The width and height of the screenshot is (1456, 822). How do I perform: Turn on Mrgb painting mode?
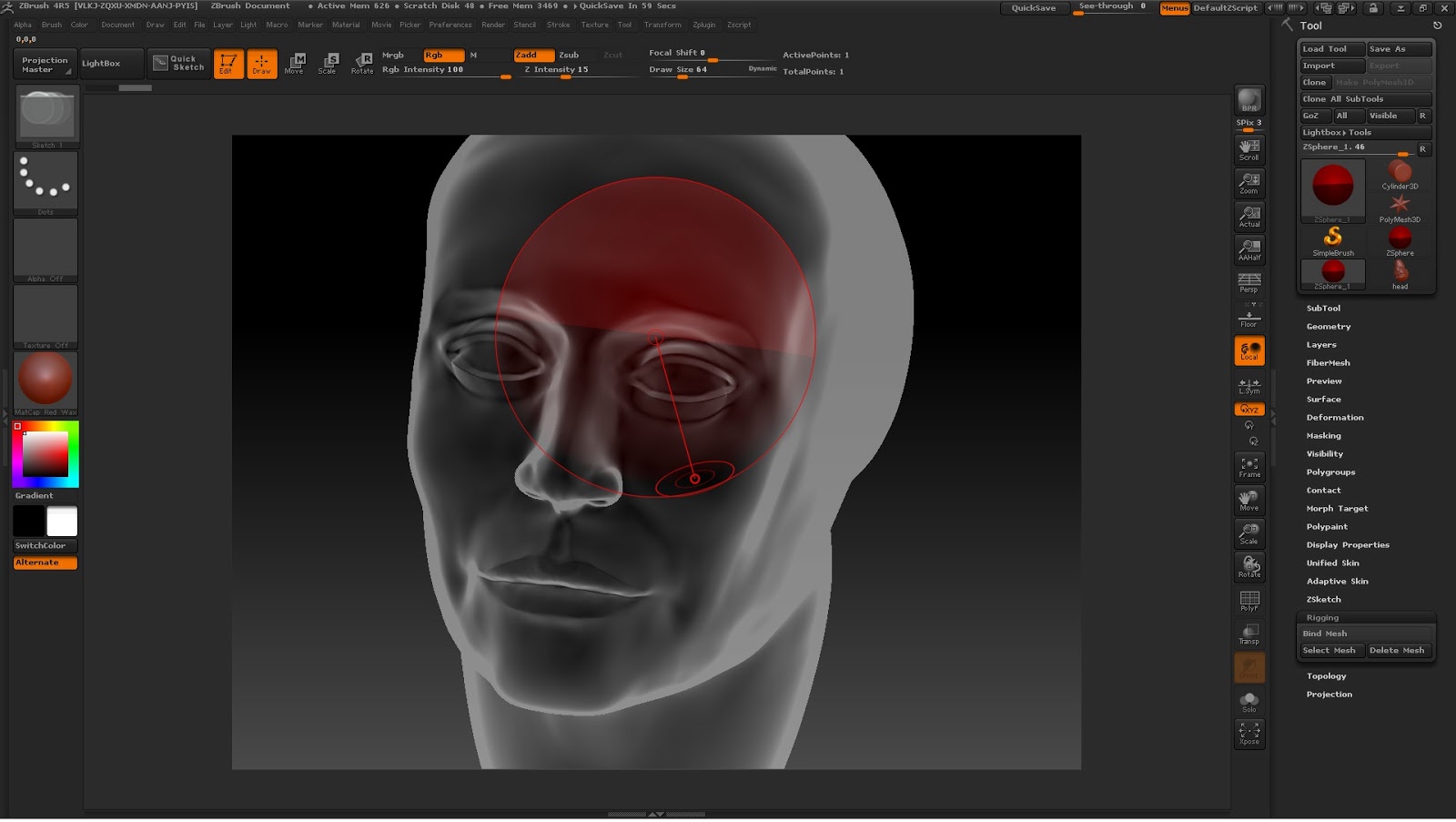click(x=393, y=55)
